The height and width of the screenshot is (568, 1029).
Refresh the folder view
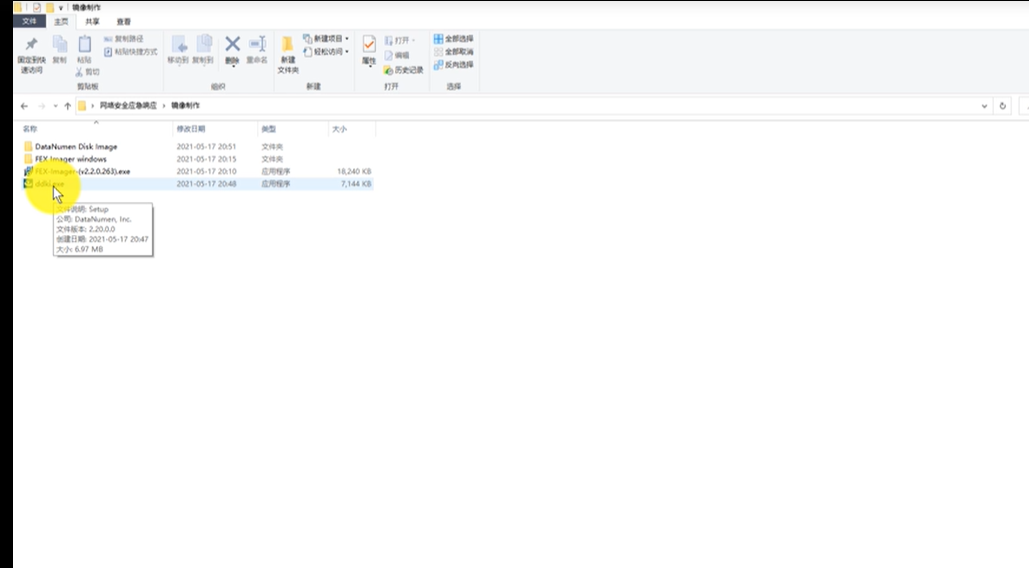(x=1002, y=106)
